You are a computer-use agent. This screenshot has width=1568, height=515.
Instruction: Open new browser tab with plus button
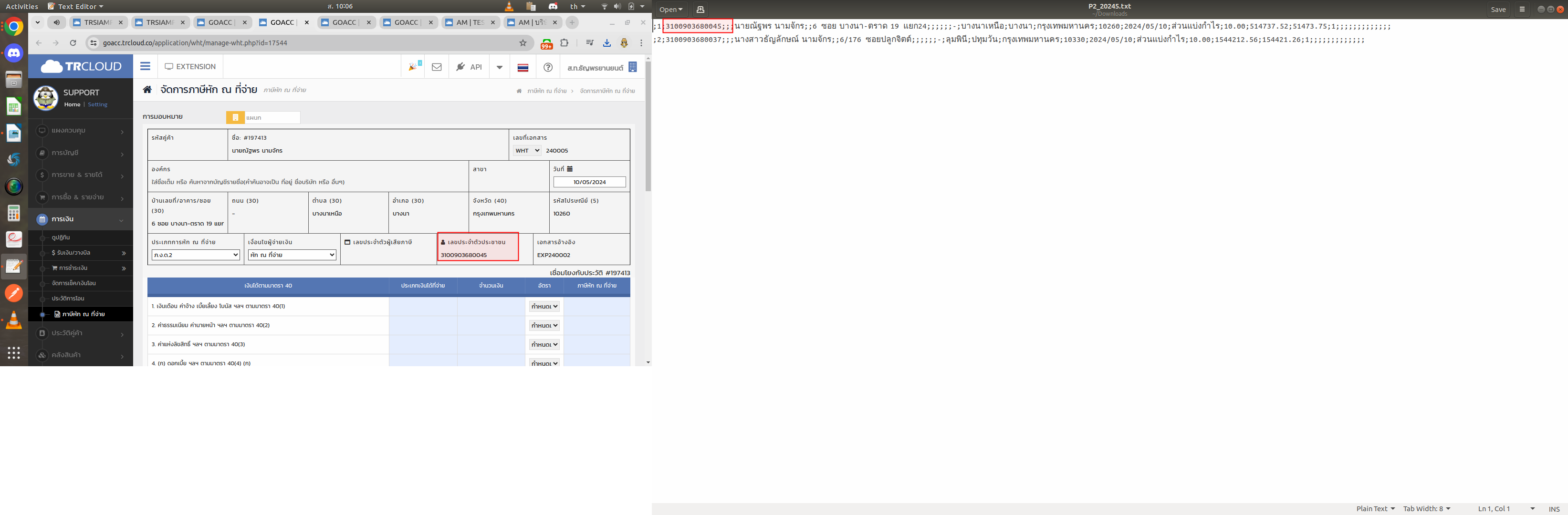coord(572,22)
